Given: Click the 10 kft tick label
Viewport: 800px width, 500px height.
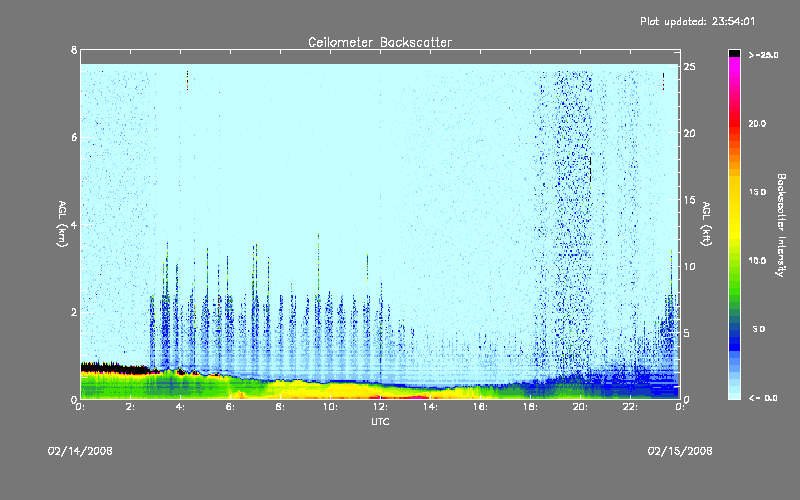Looking at the screenshot, I should (x=689, y=266).
